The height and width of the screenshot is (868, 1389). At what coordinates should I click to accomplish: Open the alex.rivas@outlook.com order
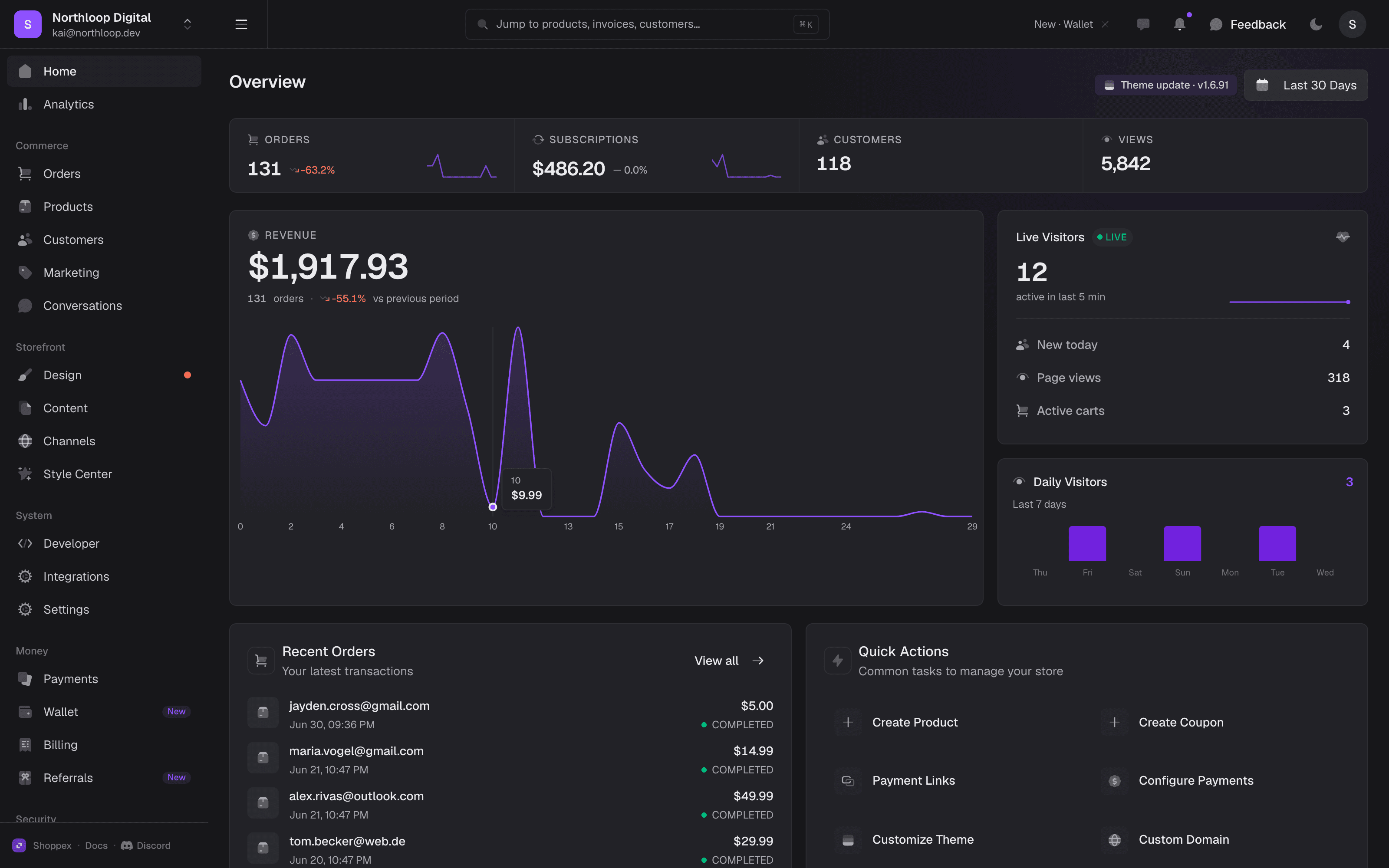pyautogui.click(x=510, y=805)
